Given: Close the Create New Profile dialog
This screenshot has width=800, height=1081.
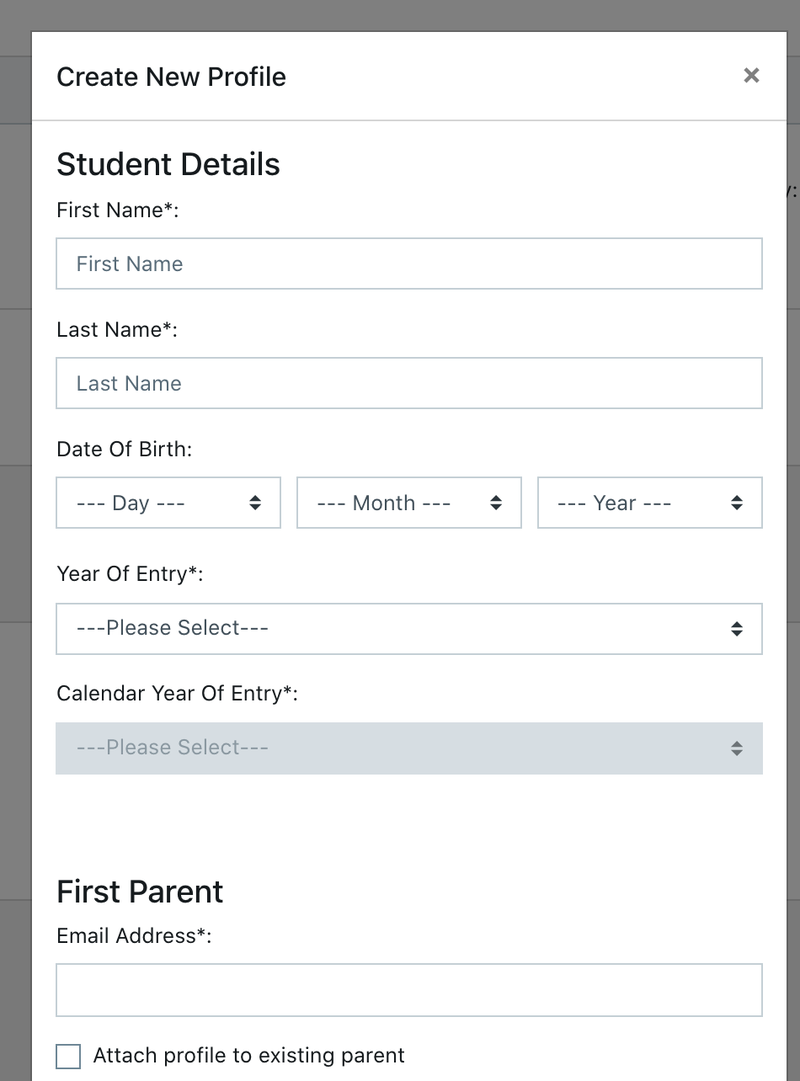Looking at the screenshot, I should point(751,76).
